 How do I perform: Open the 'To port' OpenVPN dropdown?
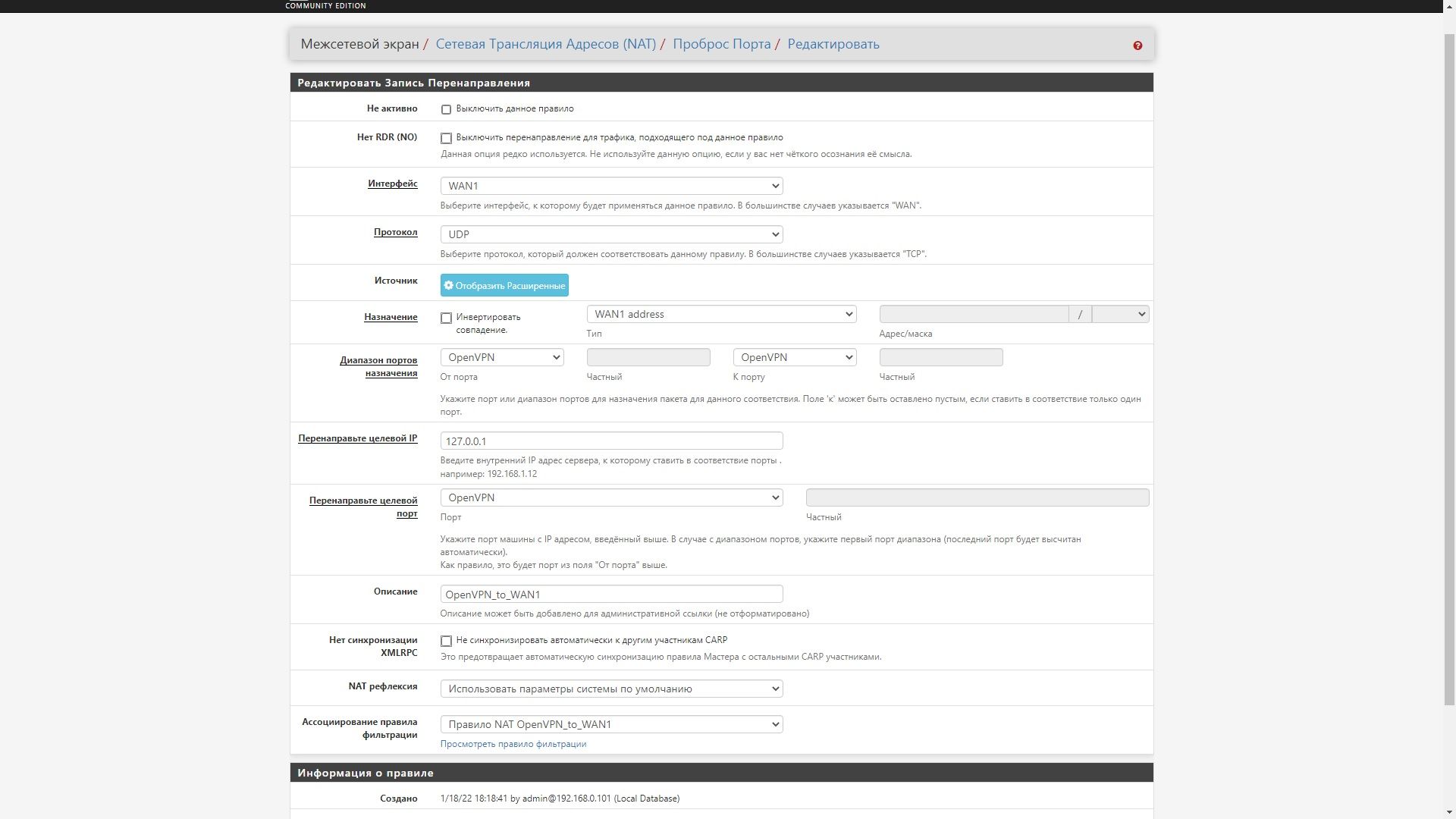pos(795,357)
